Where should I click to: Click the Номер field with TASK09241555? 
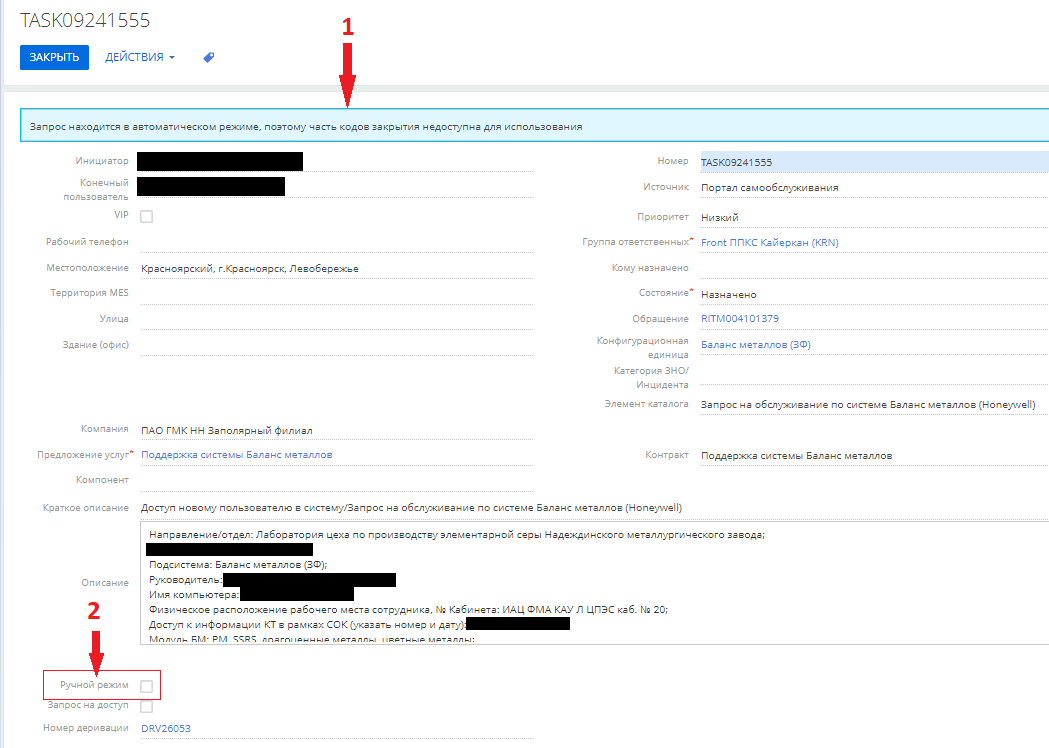pos(870,162)
